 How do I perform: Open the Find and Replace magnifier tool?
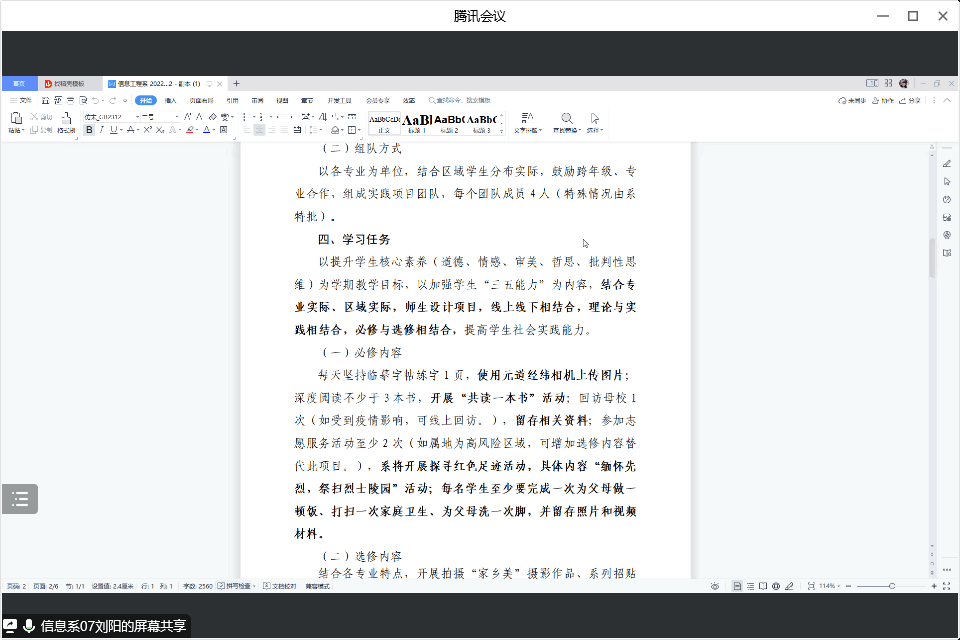[x=567, y=119]
